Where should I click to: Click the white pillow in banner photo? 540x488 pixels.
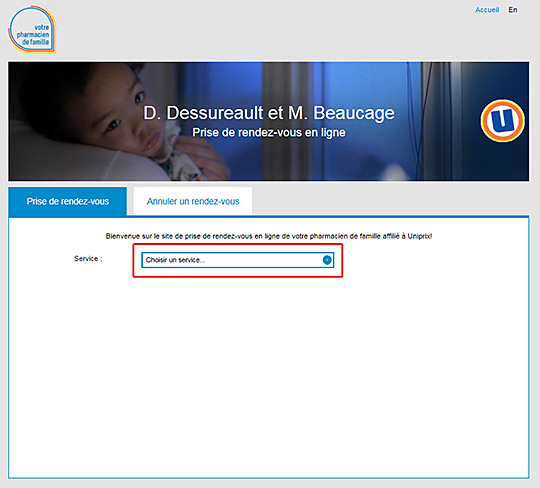(69, 158)
